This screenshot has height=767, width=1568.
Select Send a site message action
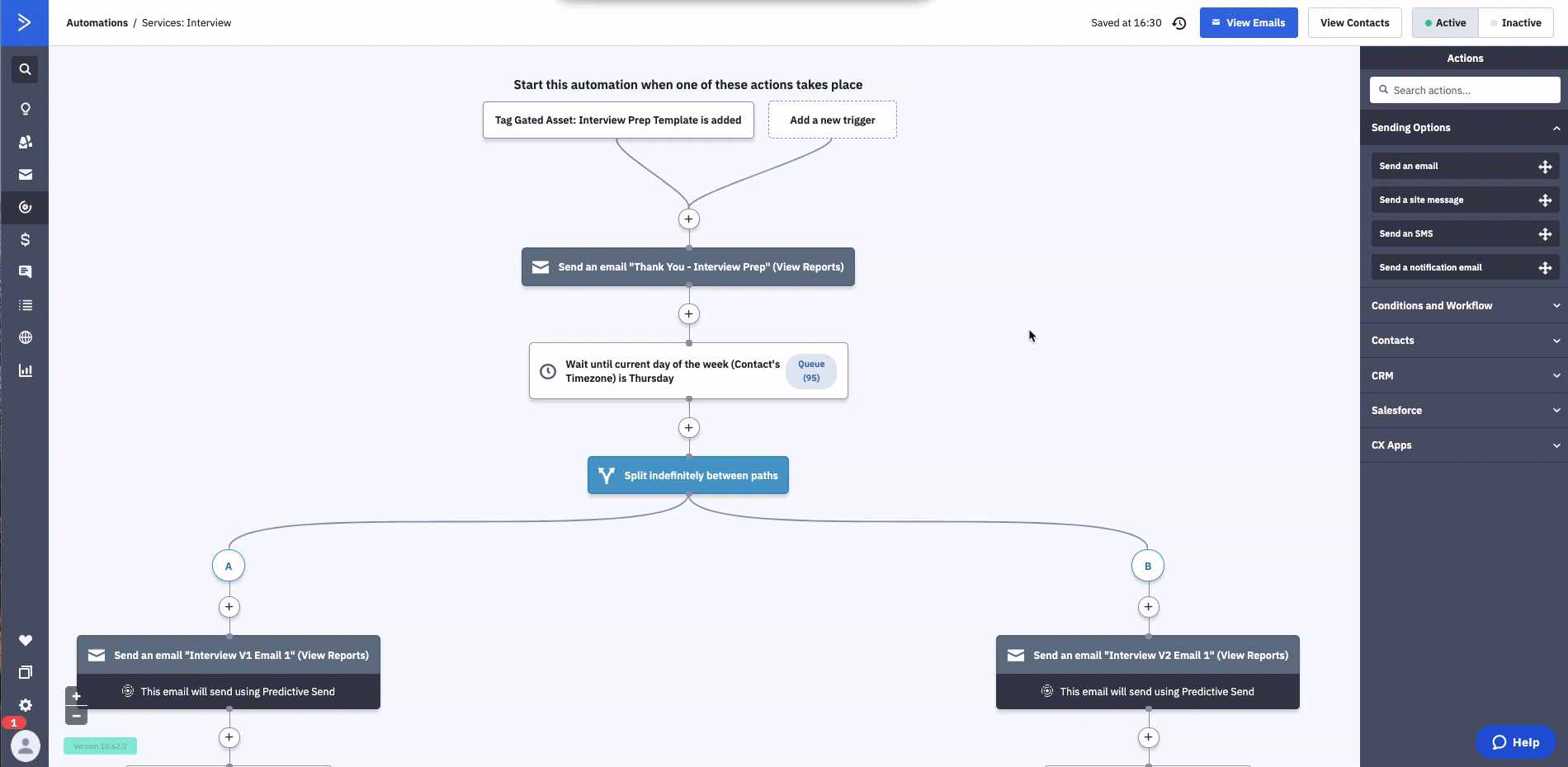pos(1465,200)
